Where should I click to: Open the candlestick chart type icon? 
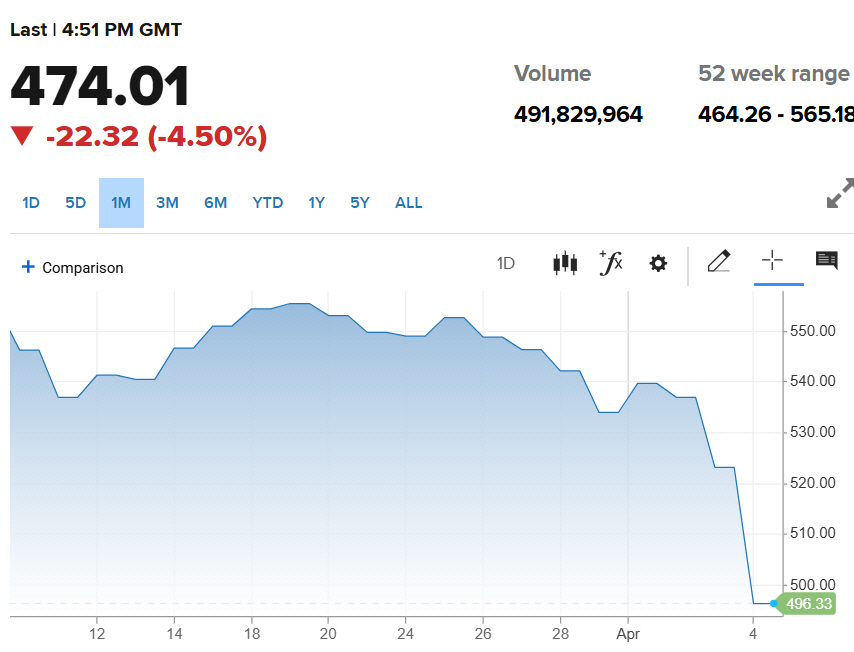pos(565,264)
